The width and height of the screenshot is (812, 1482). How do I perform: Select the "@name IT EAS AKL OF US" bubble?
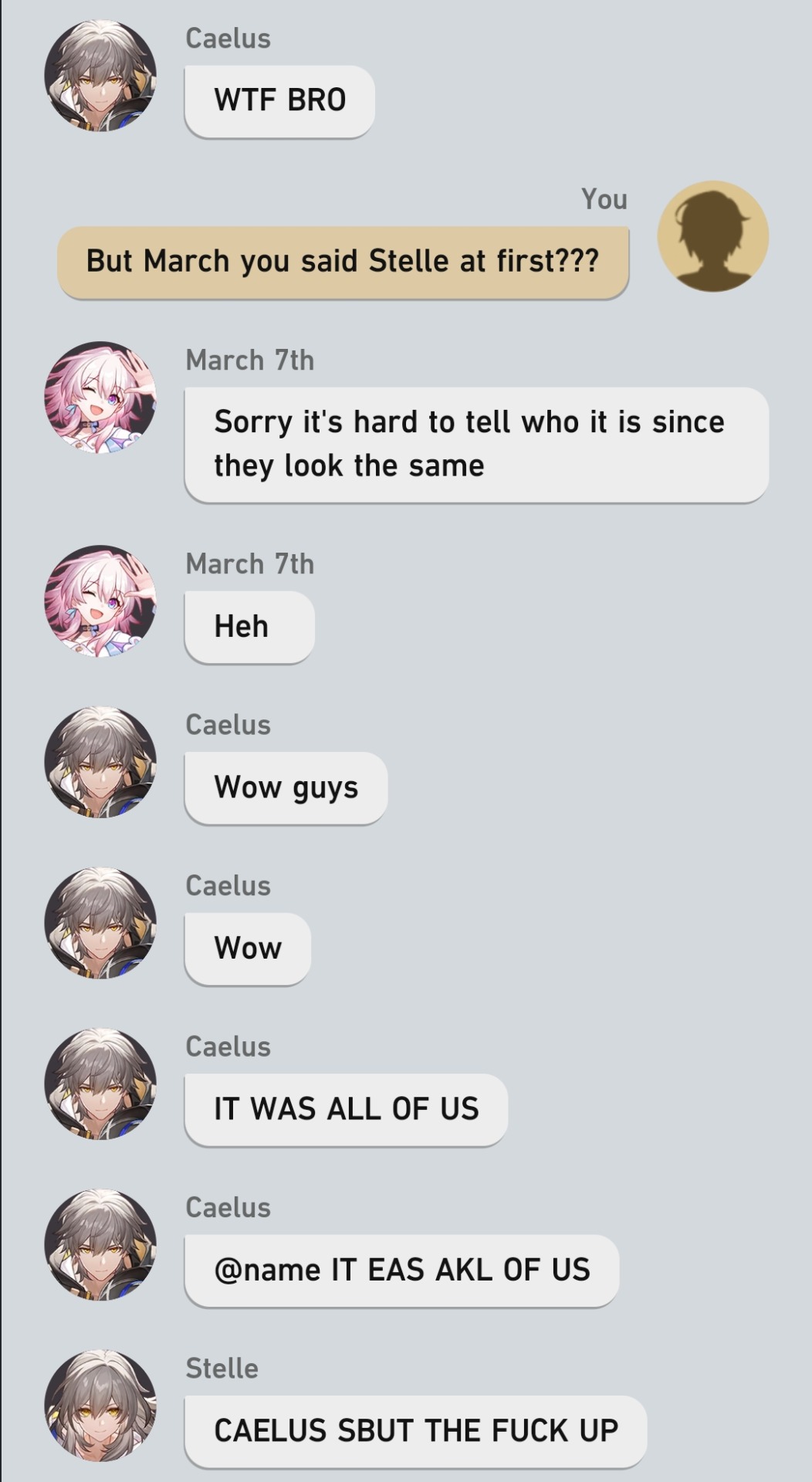tap(401, 1271)
